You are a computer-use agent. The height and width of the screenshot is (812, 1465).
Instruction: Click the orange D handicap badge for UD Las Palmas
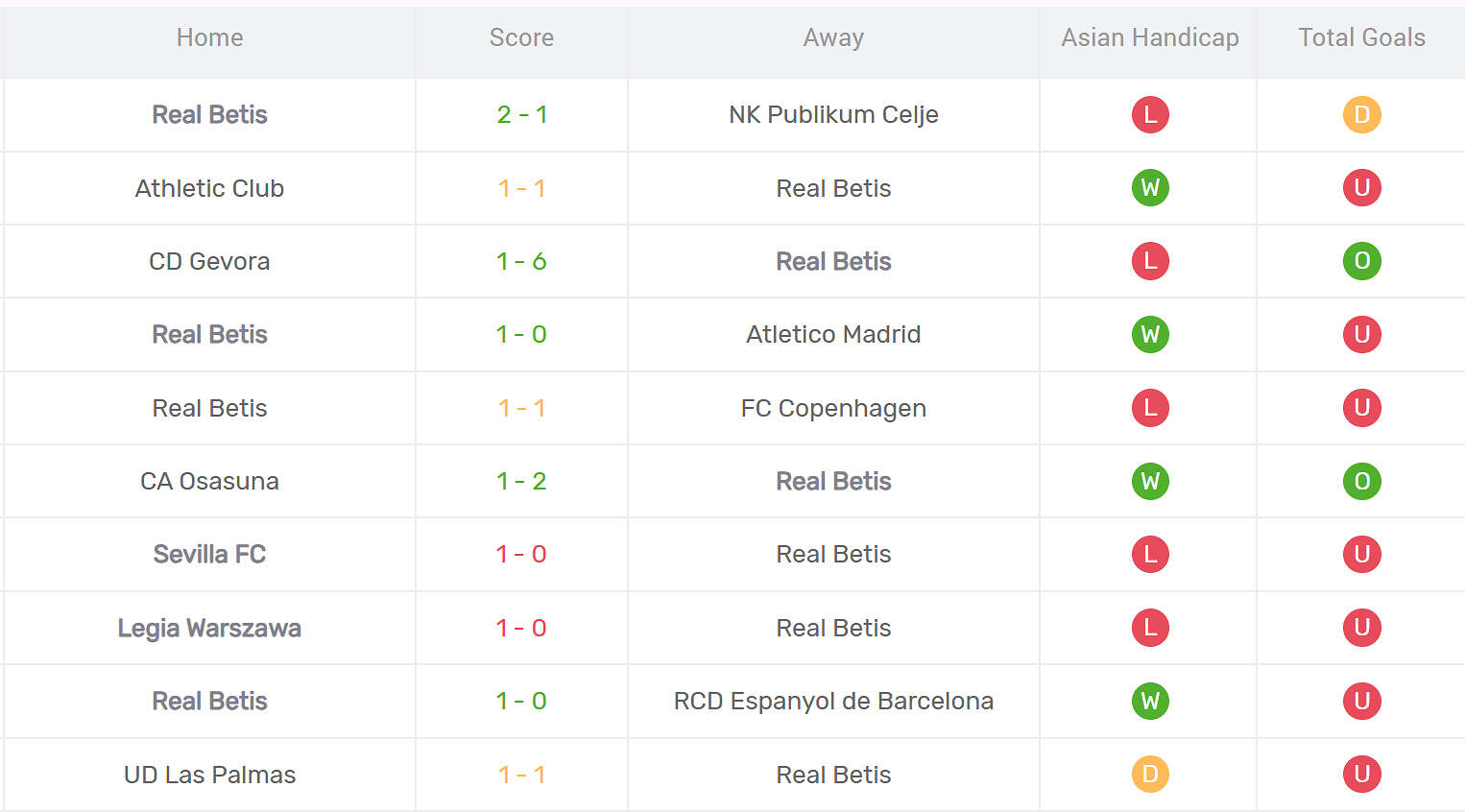(1150, 775)
